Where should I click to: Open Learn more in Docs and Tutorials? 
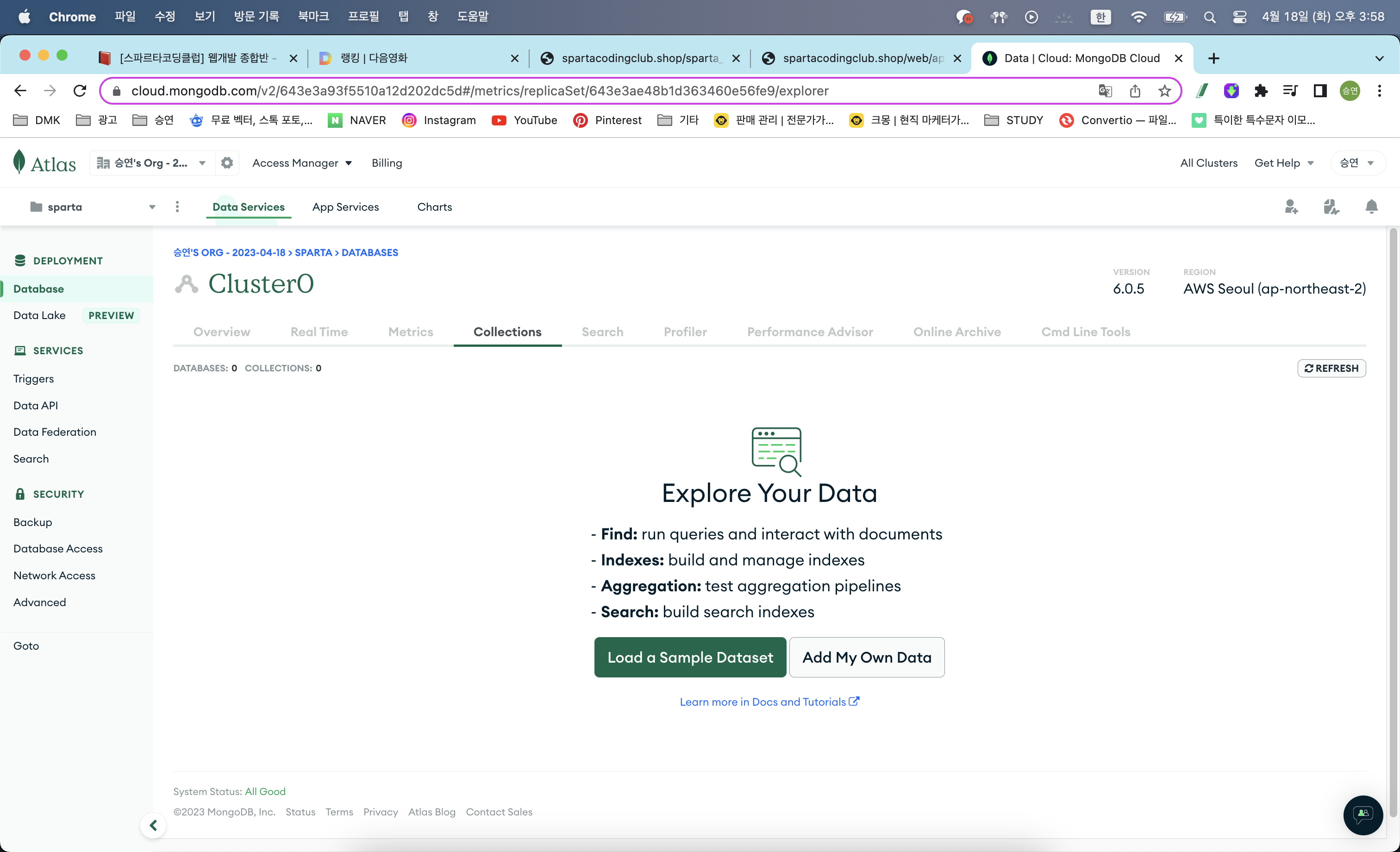pyautogui.click(x=770, y=702)
